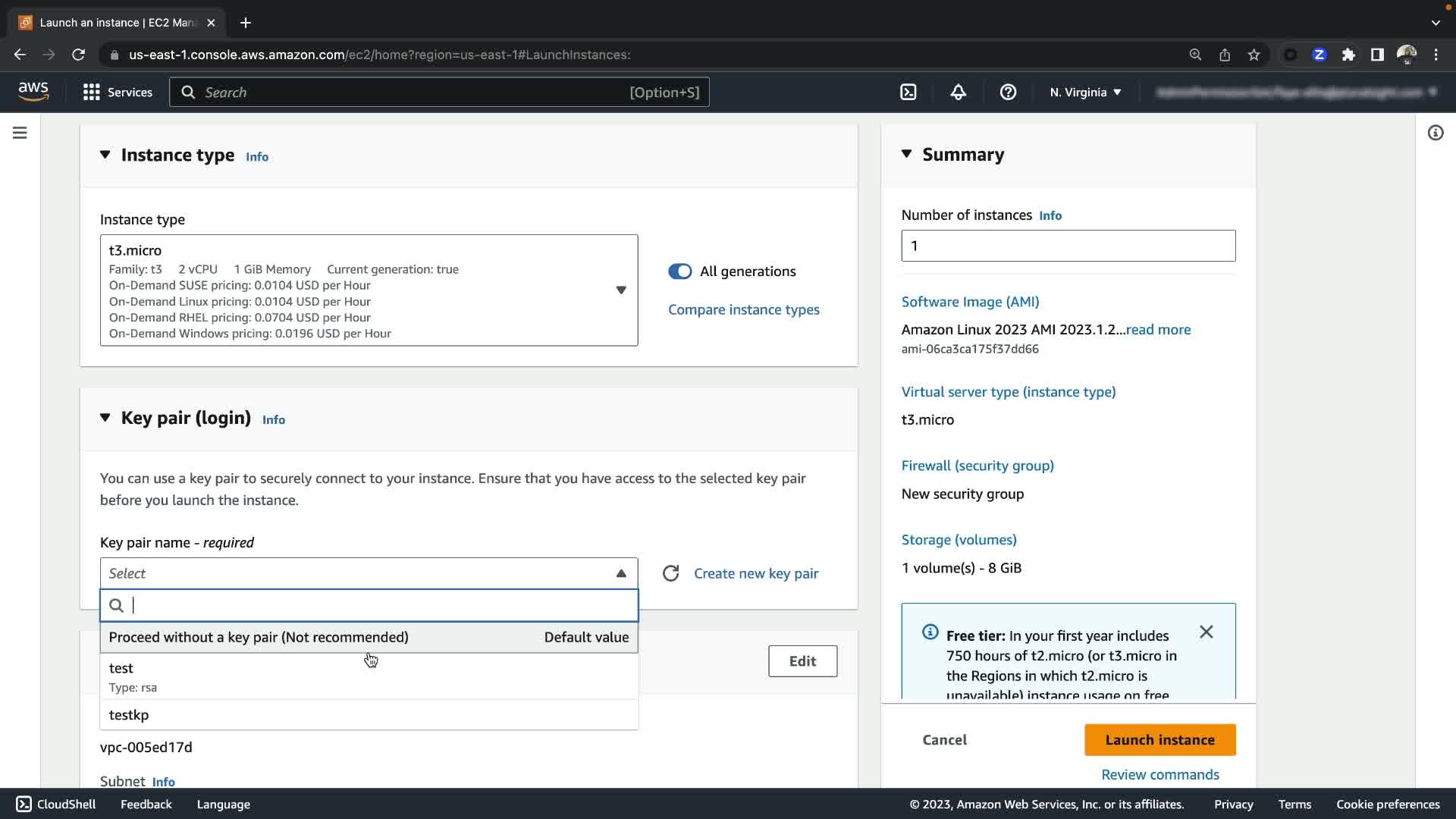1456x819 pixels.
Task: Refresh the key pair list
Action: (670, 573)
